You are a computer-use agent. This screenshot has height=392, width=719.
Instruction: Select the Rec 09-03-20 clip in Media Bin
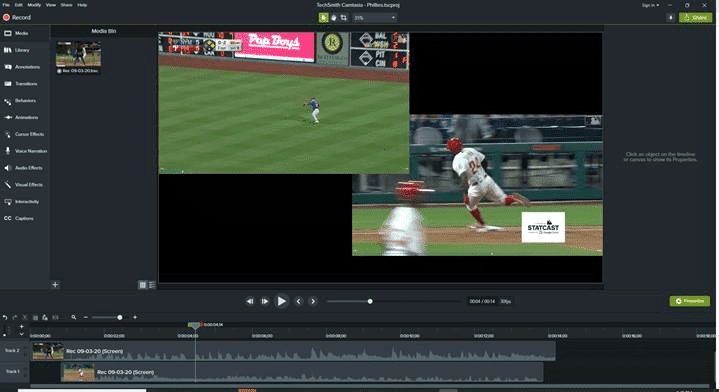pyautogui.click(x=78, y=57)
